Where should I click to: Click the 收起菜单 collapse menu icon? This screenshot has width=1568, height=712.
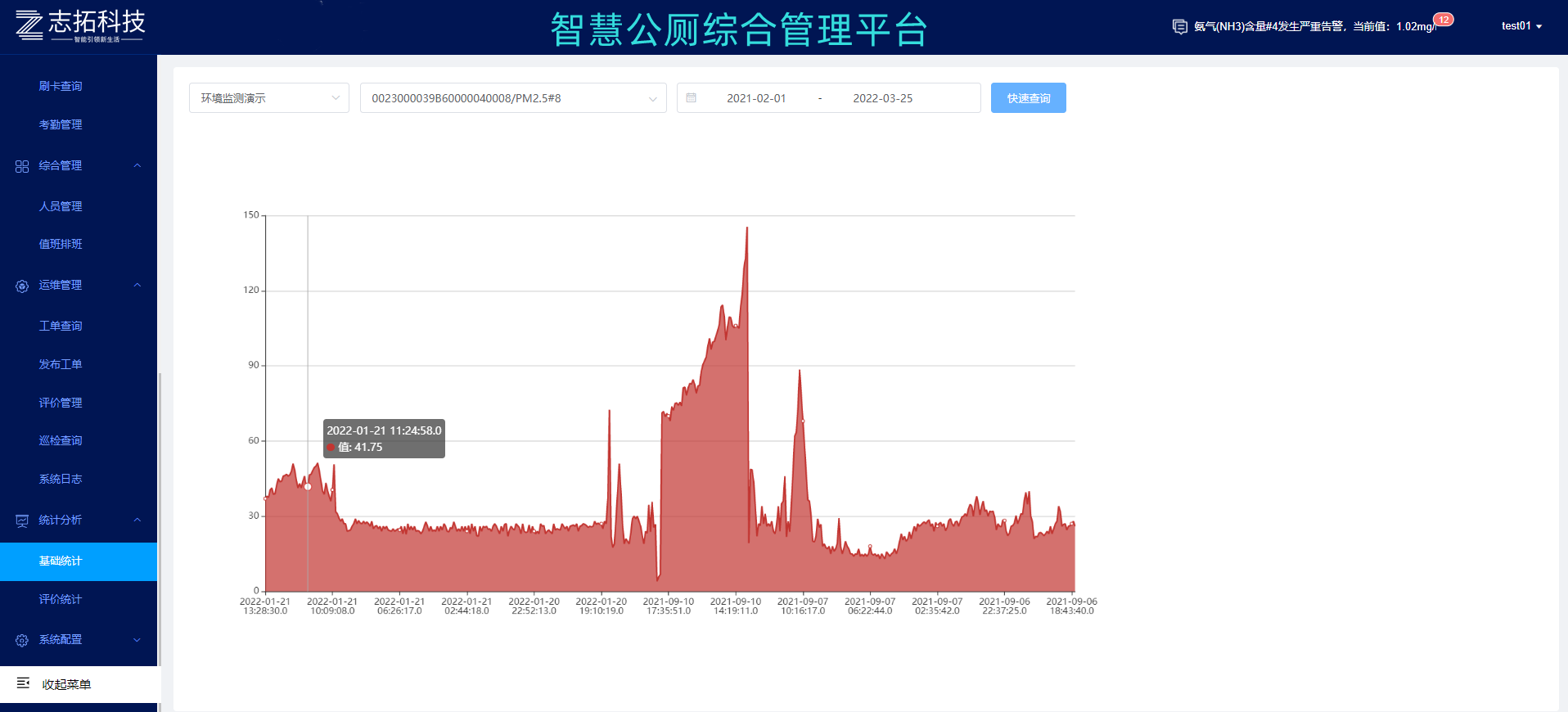[x=24, y=683]
